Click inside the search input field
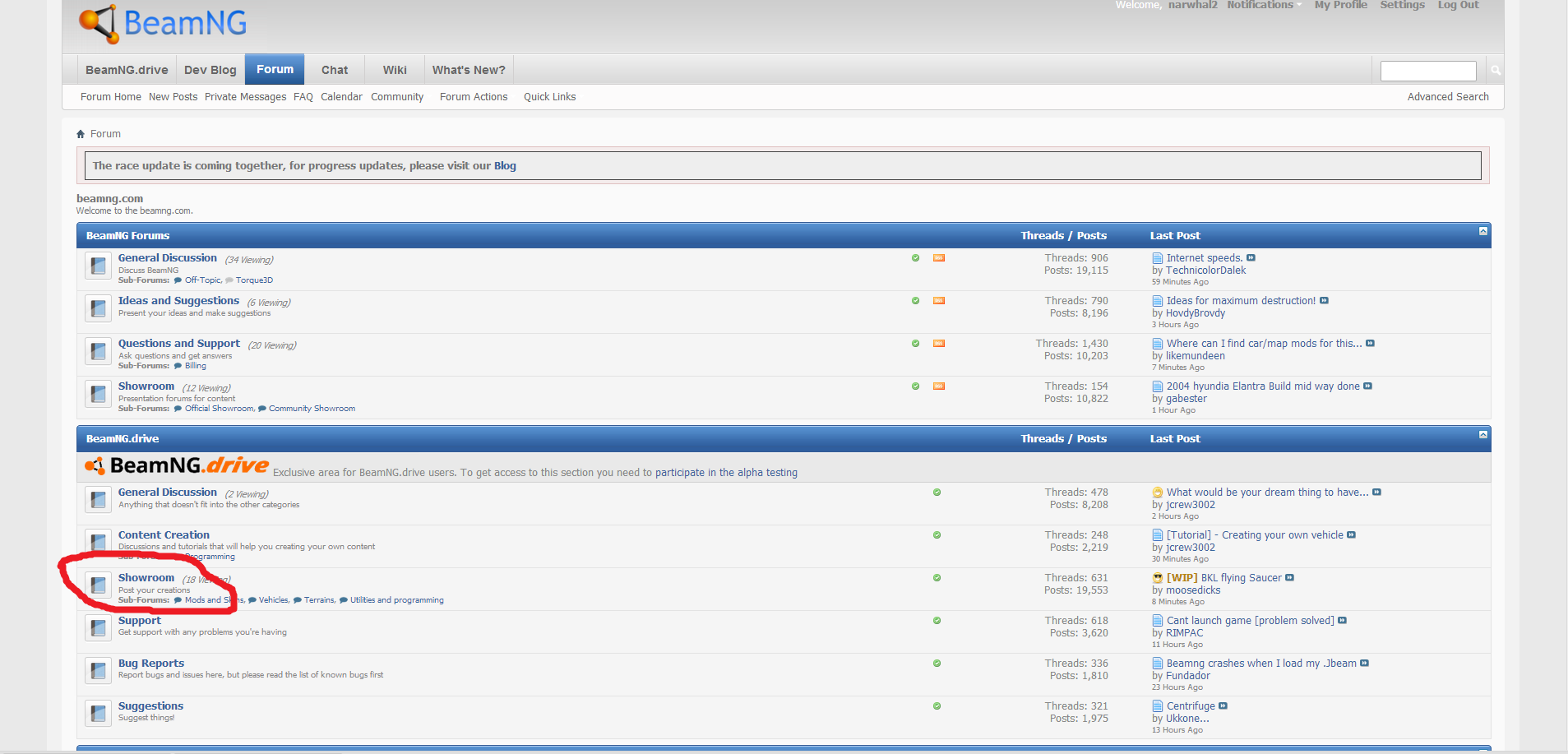1568x754 pixels. tap(1428, 71)
